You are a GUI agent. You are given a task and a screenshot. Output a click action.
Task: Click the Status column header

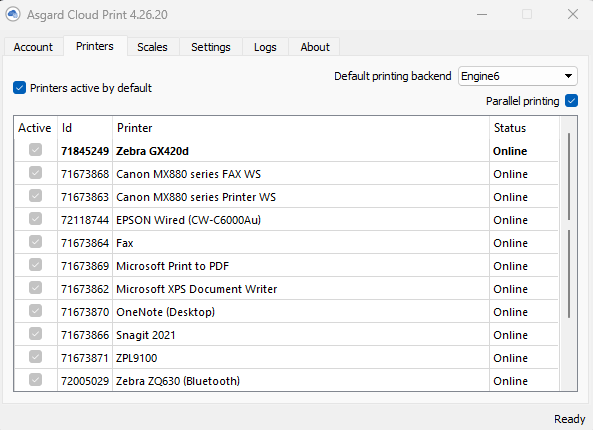coord(524,128)
